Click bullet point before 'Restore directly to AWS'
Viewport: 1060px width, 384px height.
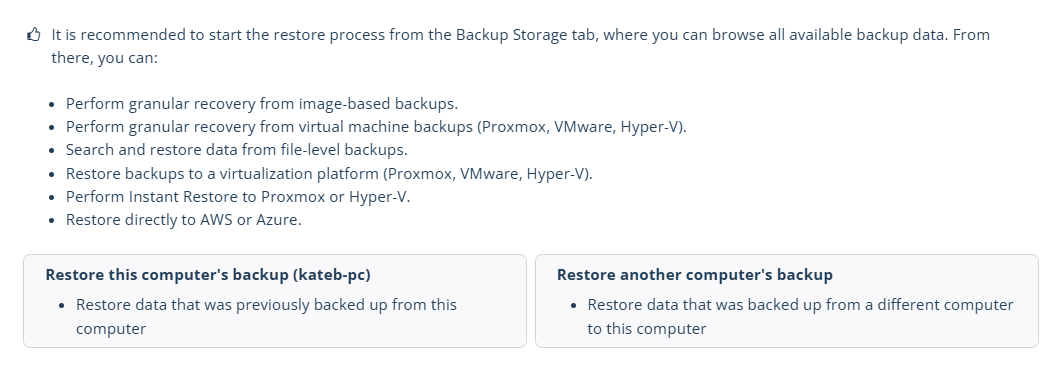(53, 220)
